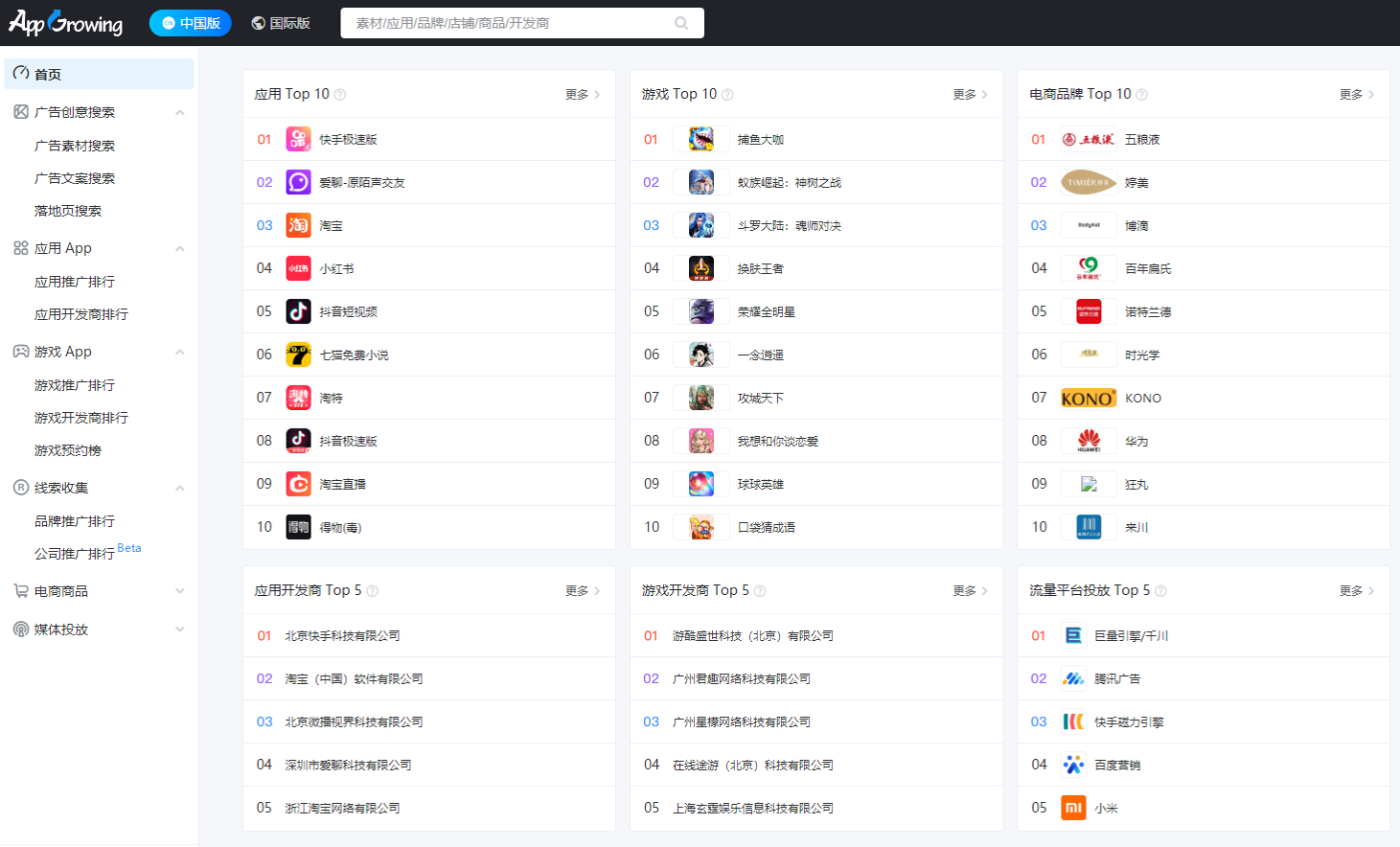
Task: Click the KONO brand logo
Action: point(1088,399)
